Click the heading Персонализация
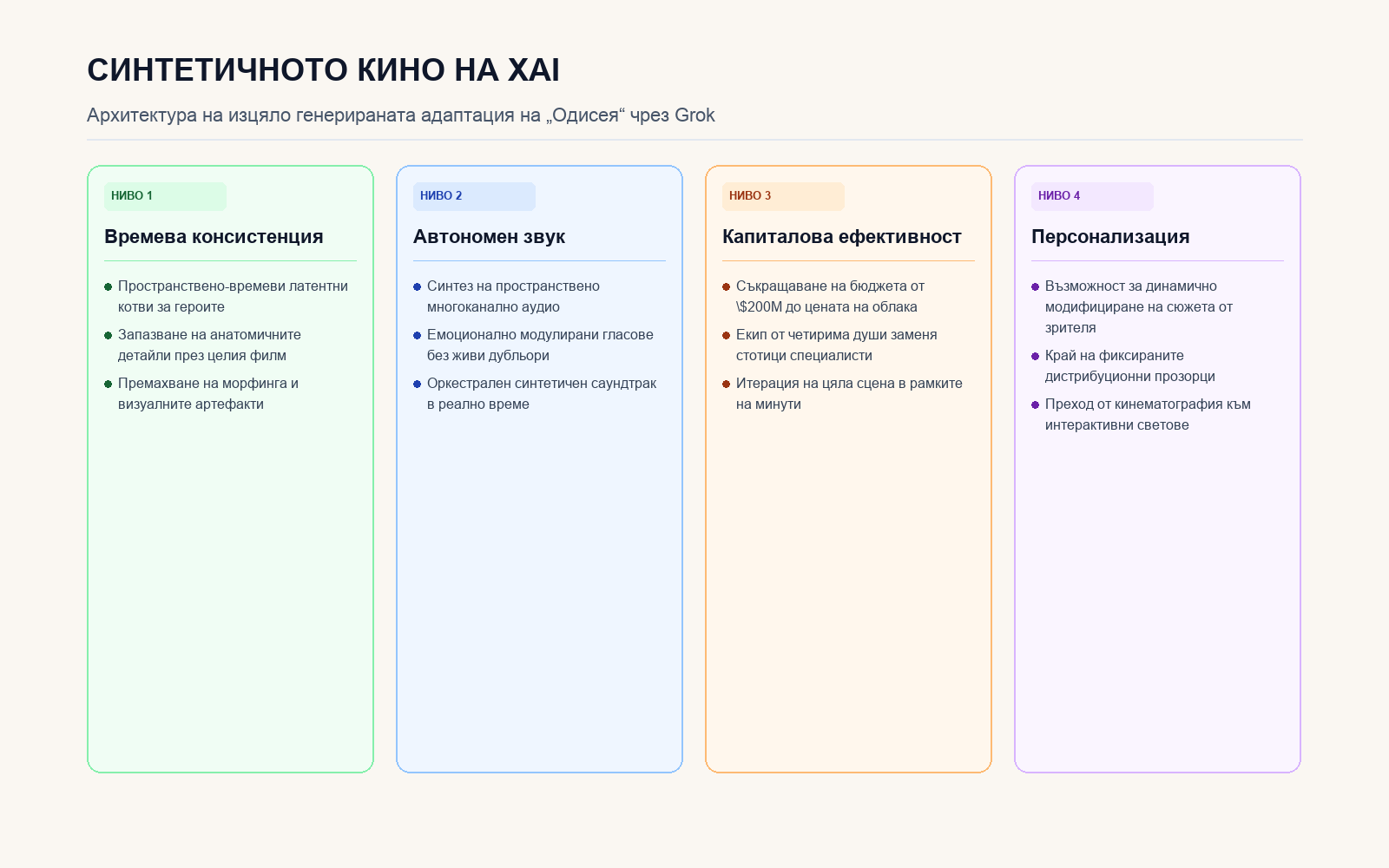The width and height of the screenshot is (1389, 868). pos(1110,237)
